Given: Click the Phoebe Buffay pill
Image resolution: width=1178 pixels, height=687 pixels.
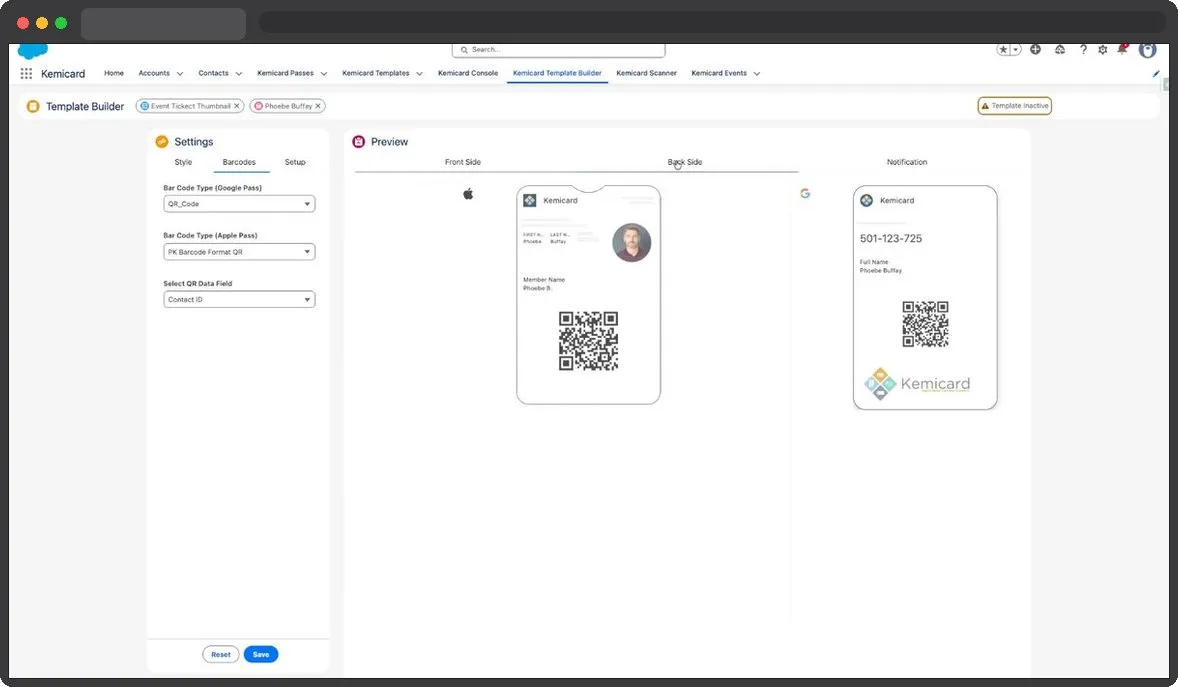Looking at the screenshot, I should (x=288, y=106).
